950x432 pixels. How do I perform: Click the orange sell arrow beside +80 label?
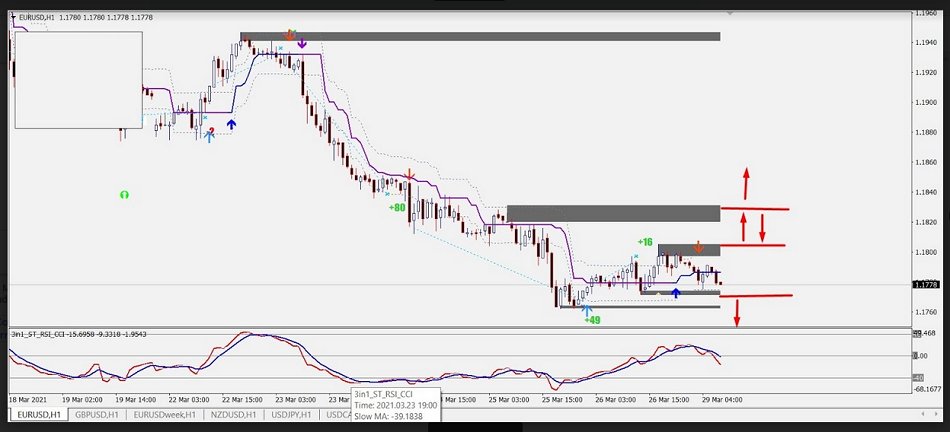(x=409, y=177)
